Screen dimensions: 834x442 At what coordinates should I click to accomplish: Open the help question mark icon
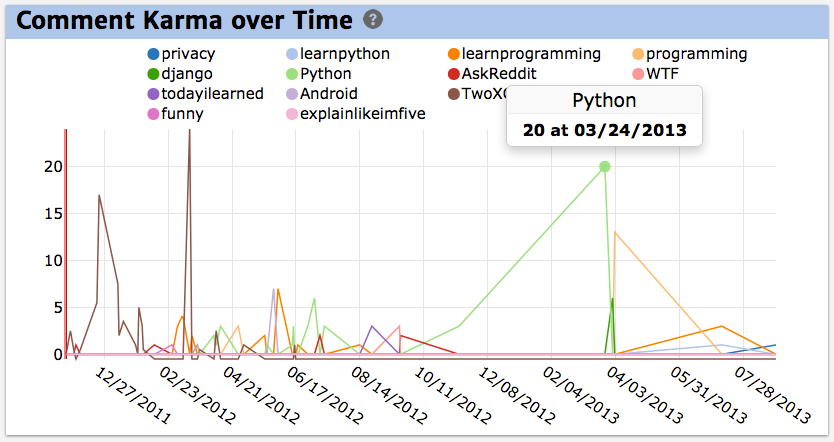[373, 20]
